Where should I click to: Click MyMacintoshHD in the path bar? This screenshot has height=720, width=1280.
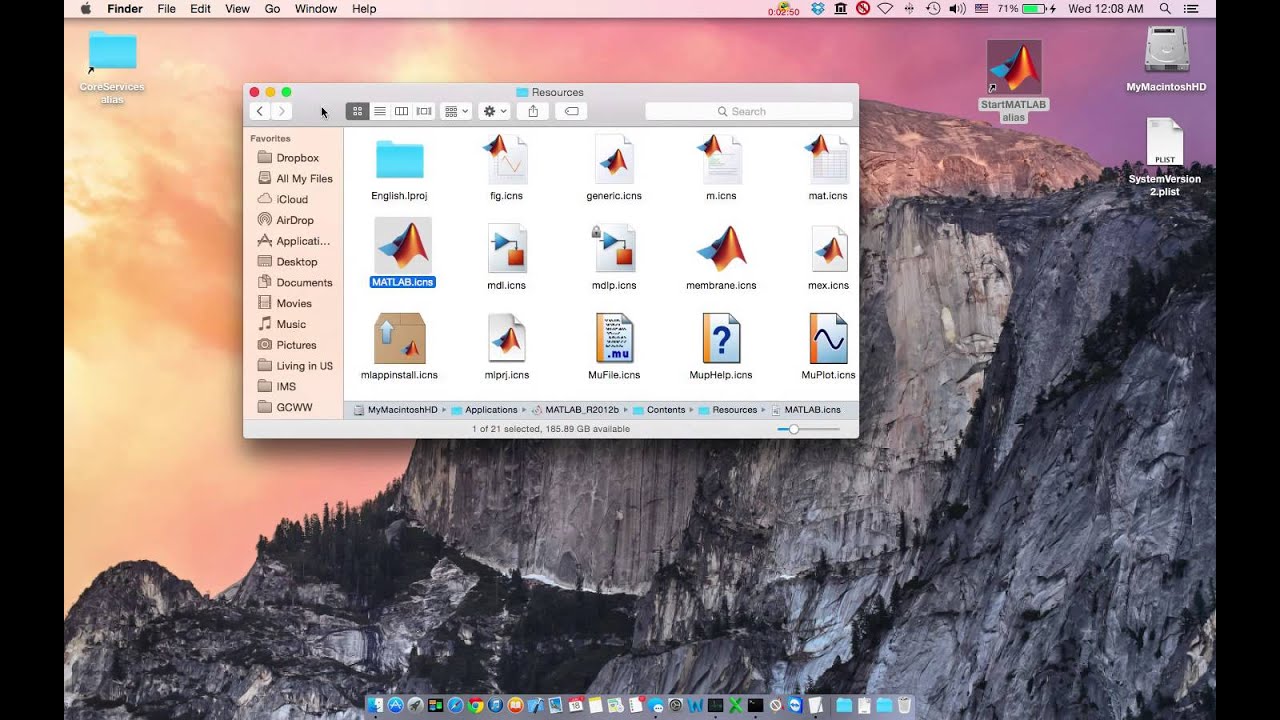coord(396,410)
